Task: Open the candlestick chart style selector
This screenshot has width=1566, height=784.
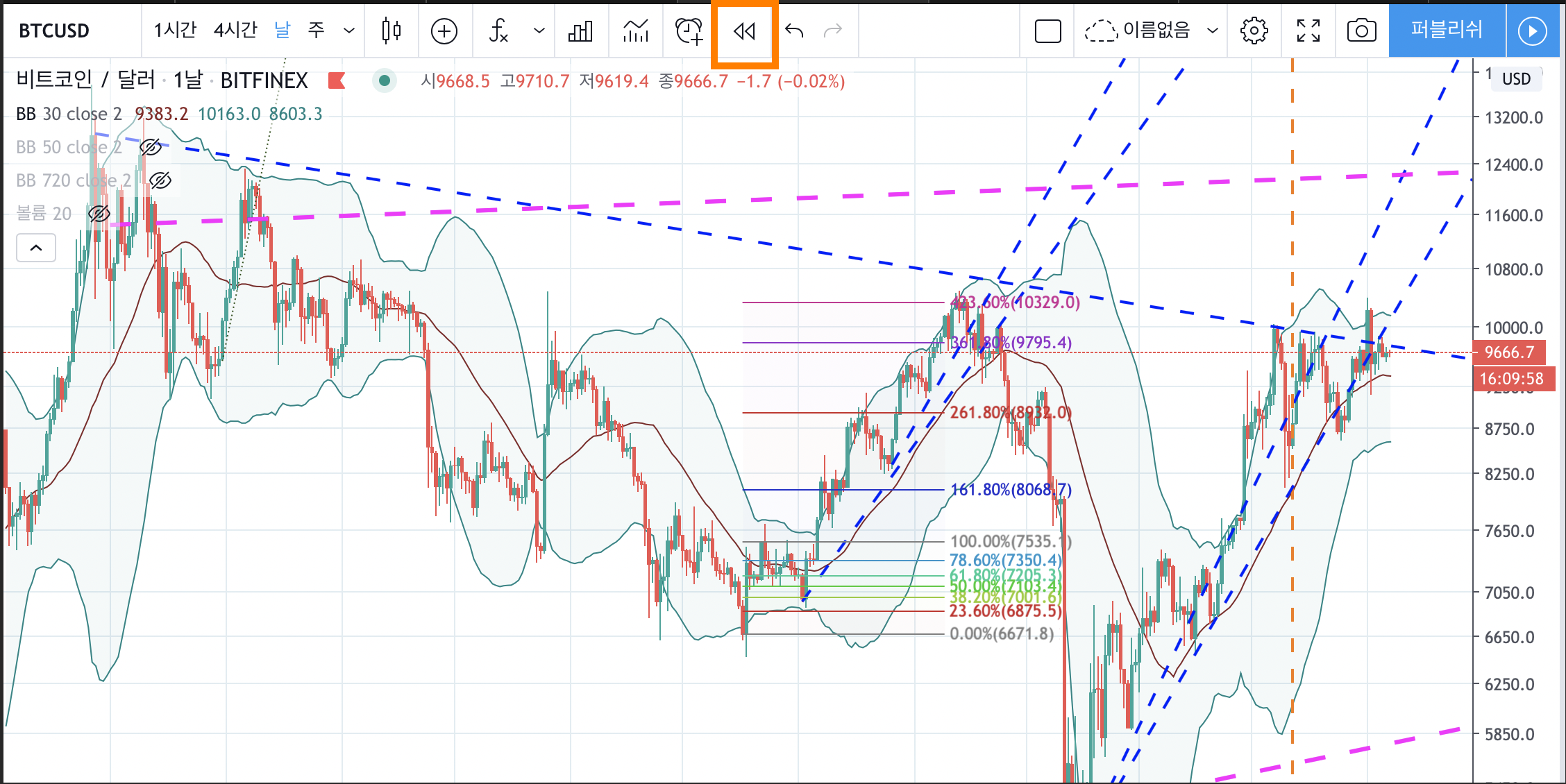Action: (x=391, y=31)
